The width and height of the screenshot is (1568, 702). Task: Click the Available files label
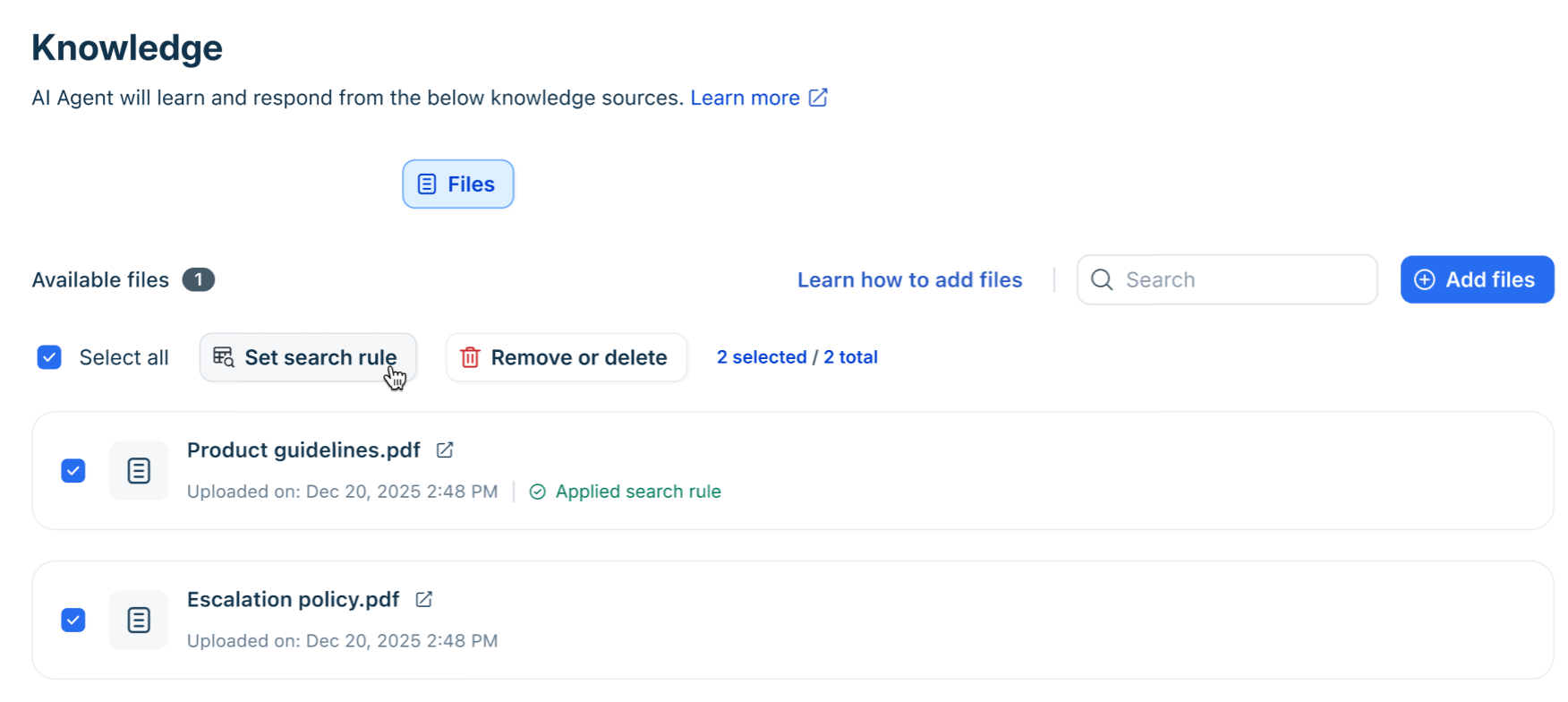click(100, 280)
